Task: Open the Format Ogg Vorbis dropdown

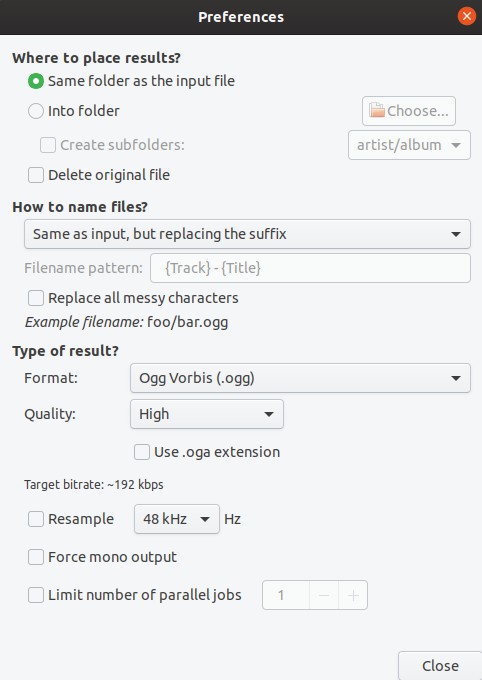Action: pyautogui.click(x=300, y=378)
